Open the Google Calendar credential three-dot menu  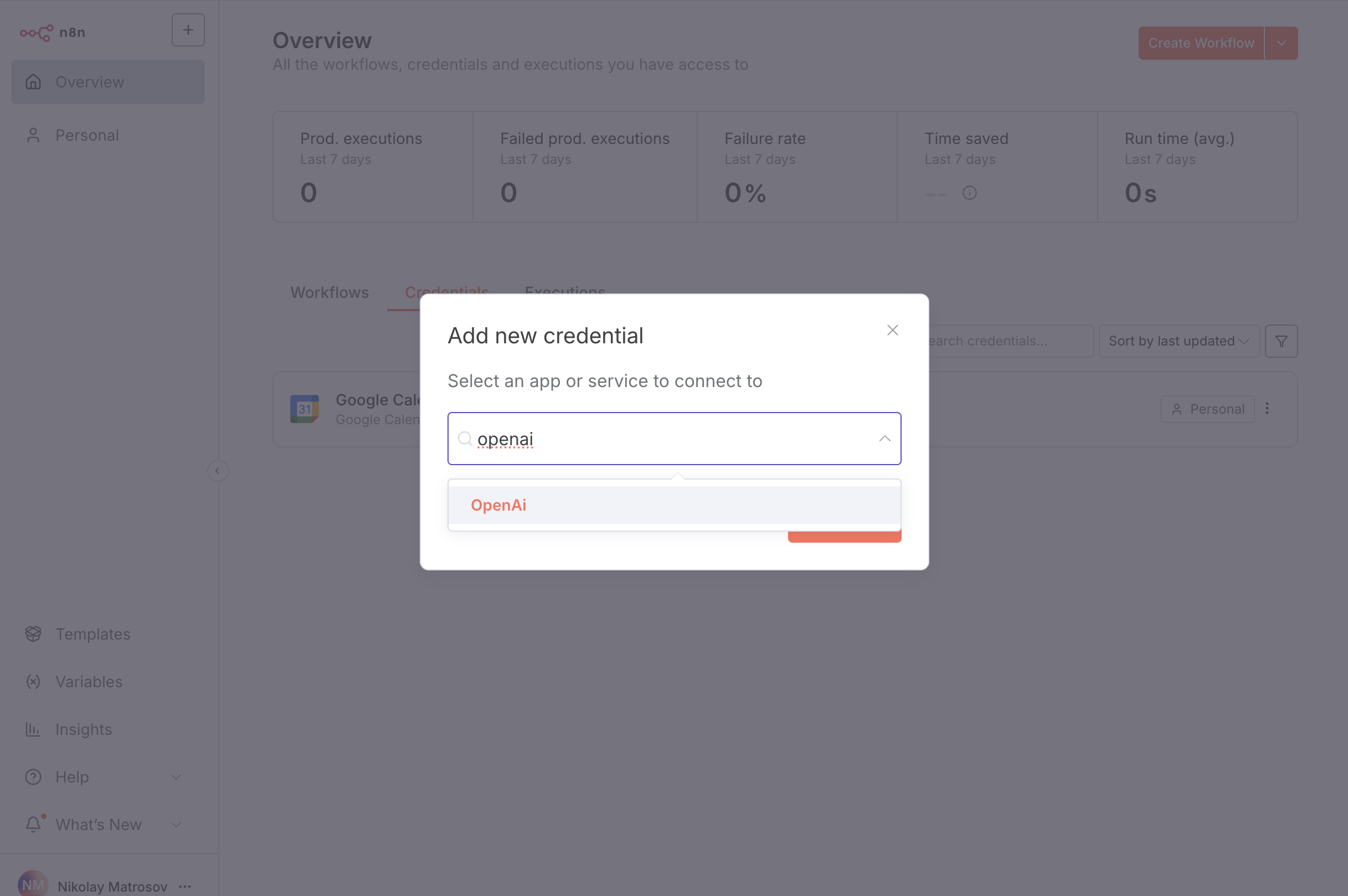coord(1267,409)
